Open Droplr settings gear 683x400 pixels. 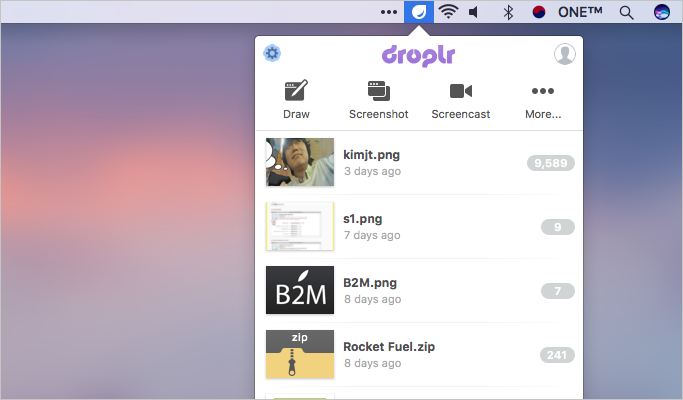coord(272,54)
